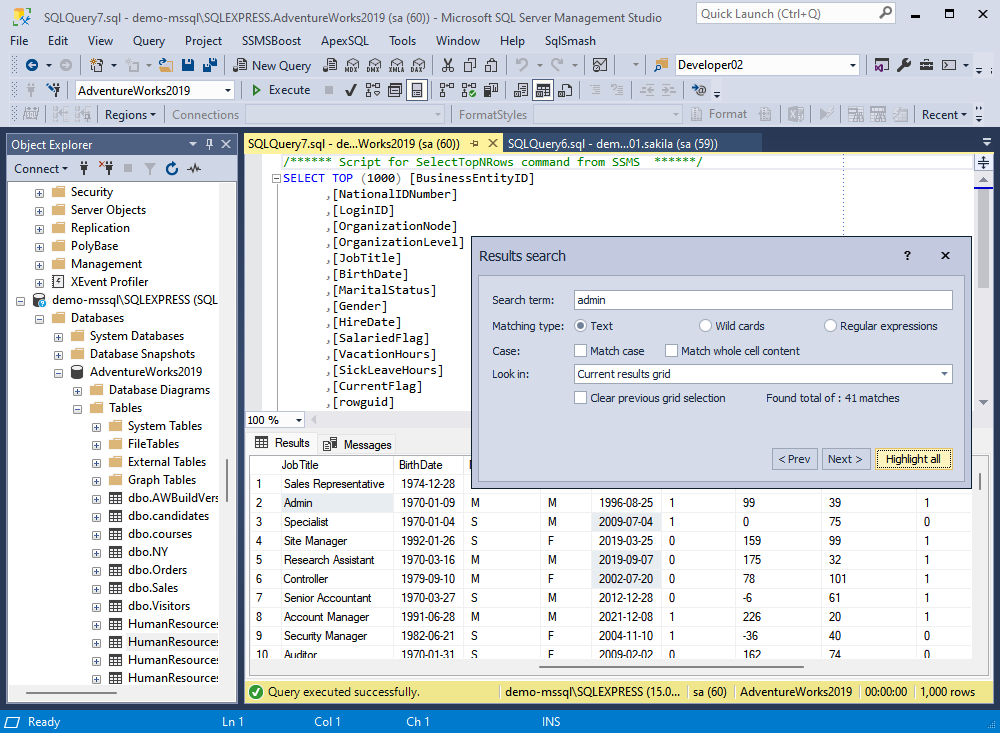Click the Results to Text icon
This screenshot has width=1000, height=733.
coord(521,90)
